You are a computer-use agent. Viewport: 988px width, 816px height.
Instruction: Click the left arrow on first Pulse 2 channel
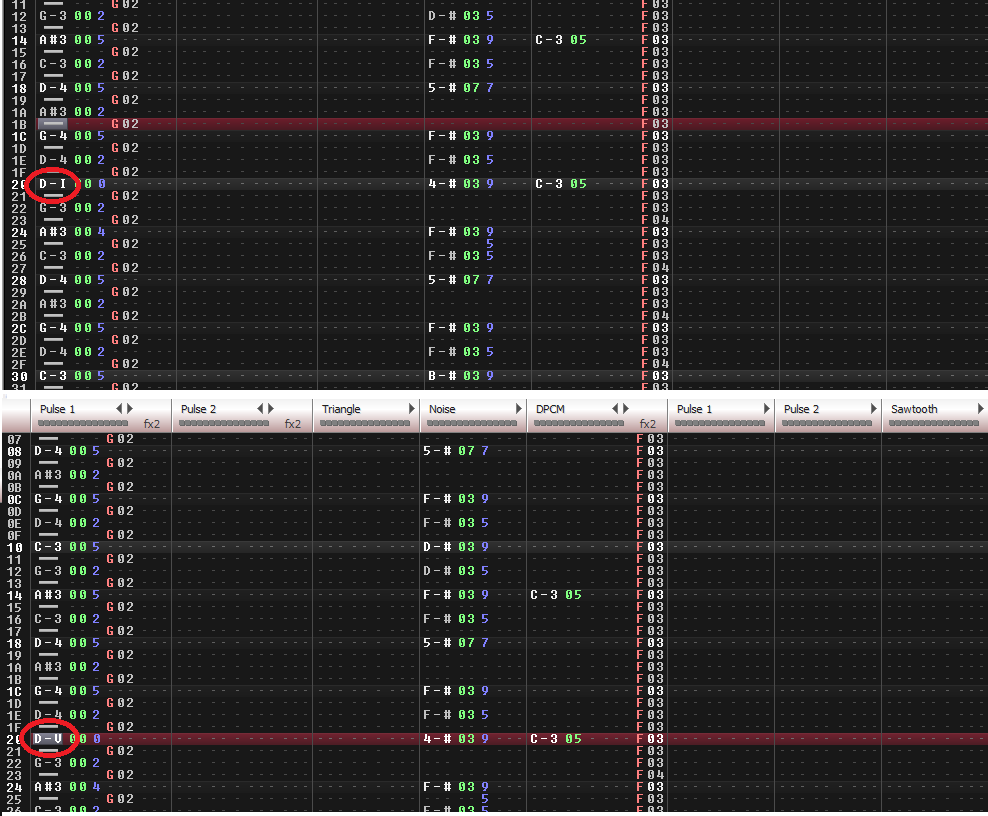click(261, 409)
